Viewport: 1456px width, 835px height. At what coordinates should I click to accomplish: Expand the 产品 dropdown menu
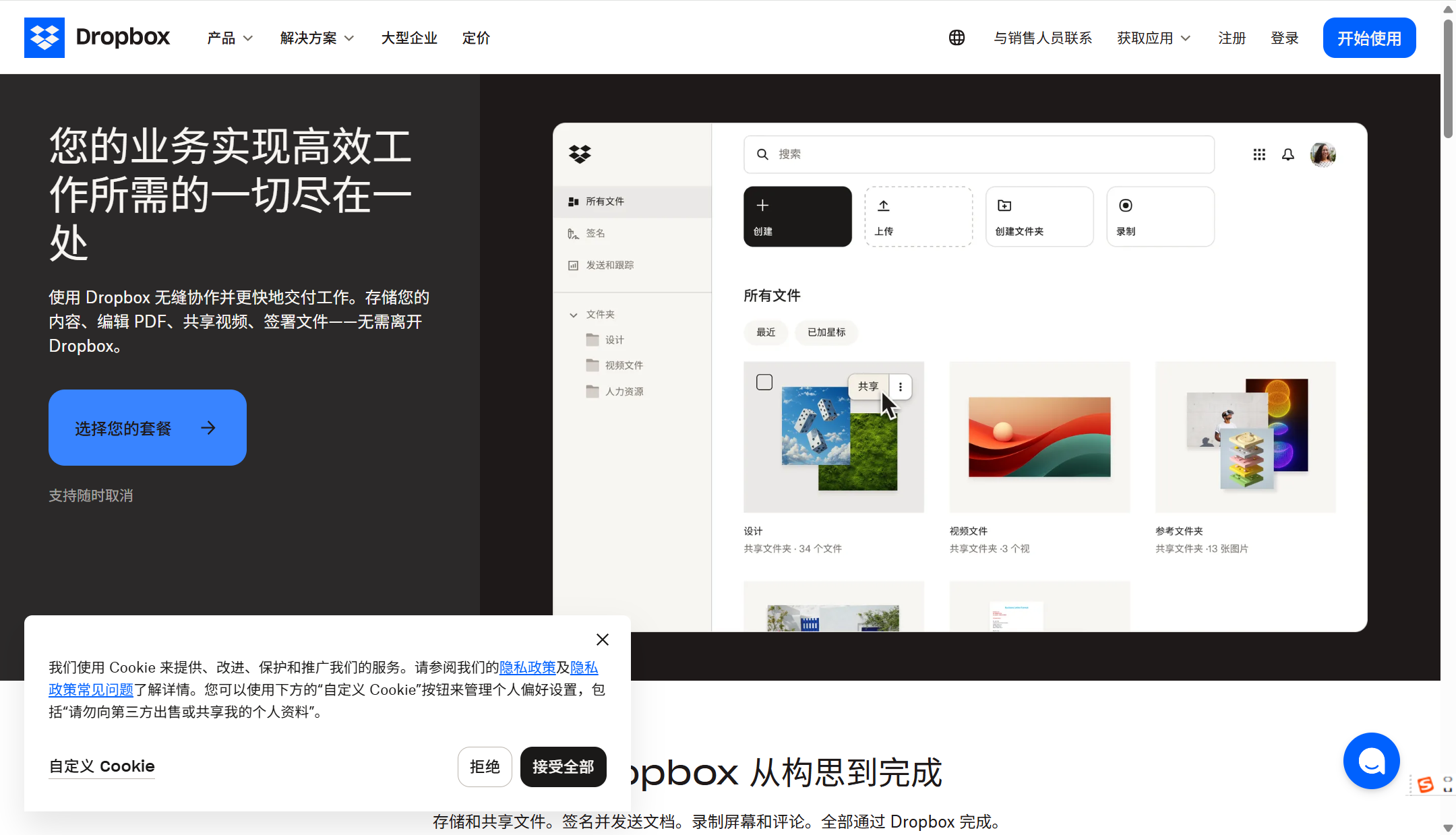point(229,38)
